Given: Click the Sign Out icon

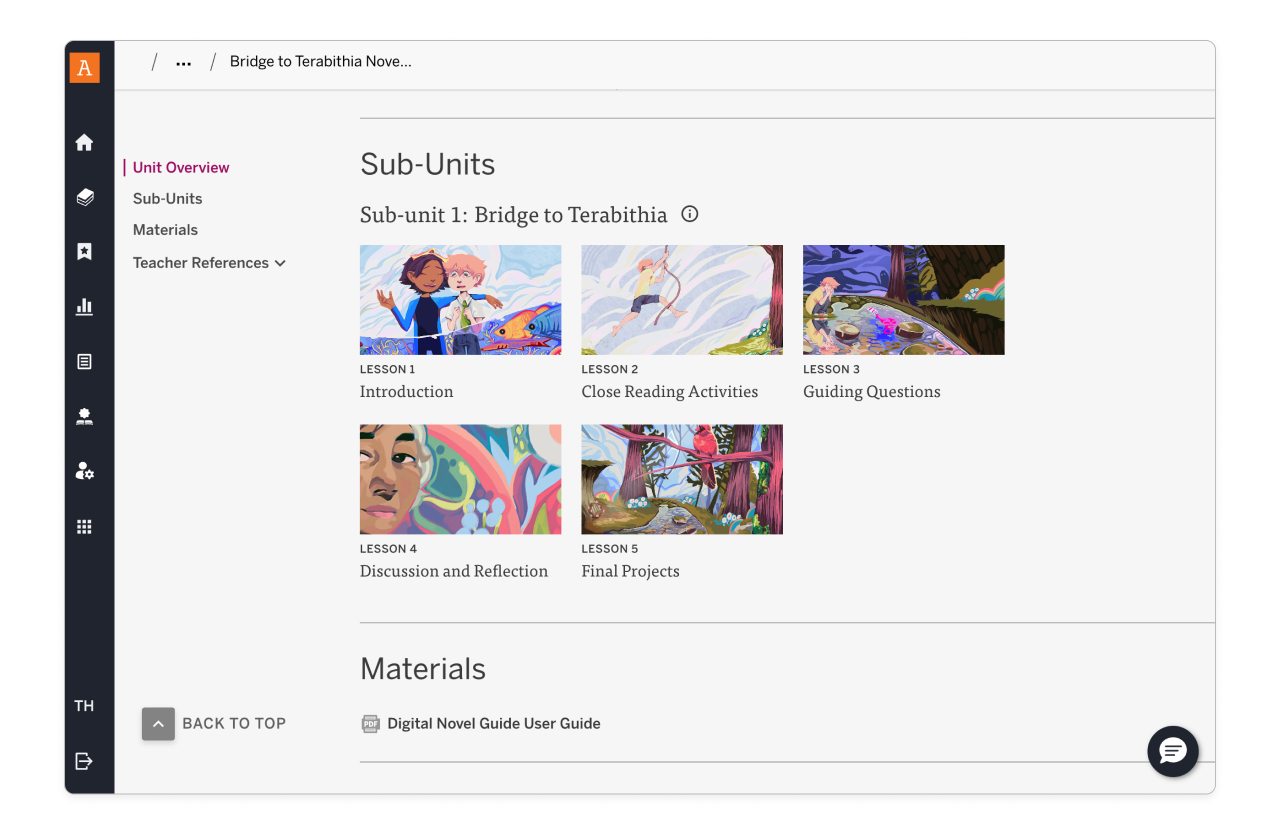Looking at the screenshot, I should [85, 761].
